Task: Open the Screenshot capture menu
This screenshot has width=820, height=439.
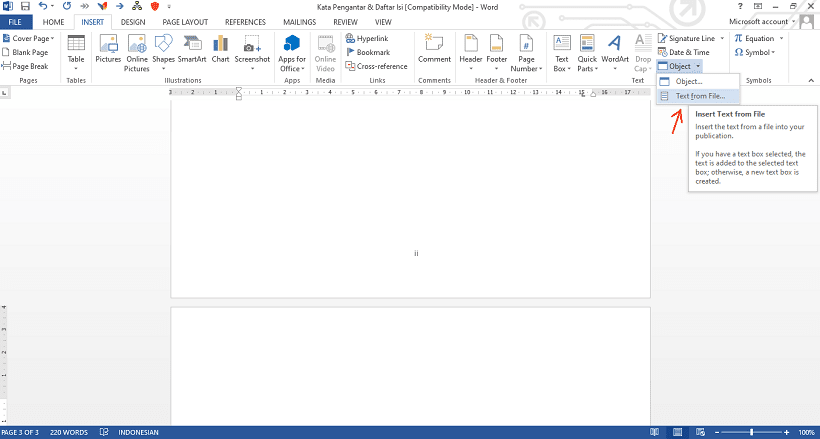Action: tap(252, 53)
